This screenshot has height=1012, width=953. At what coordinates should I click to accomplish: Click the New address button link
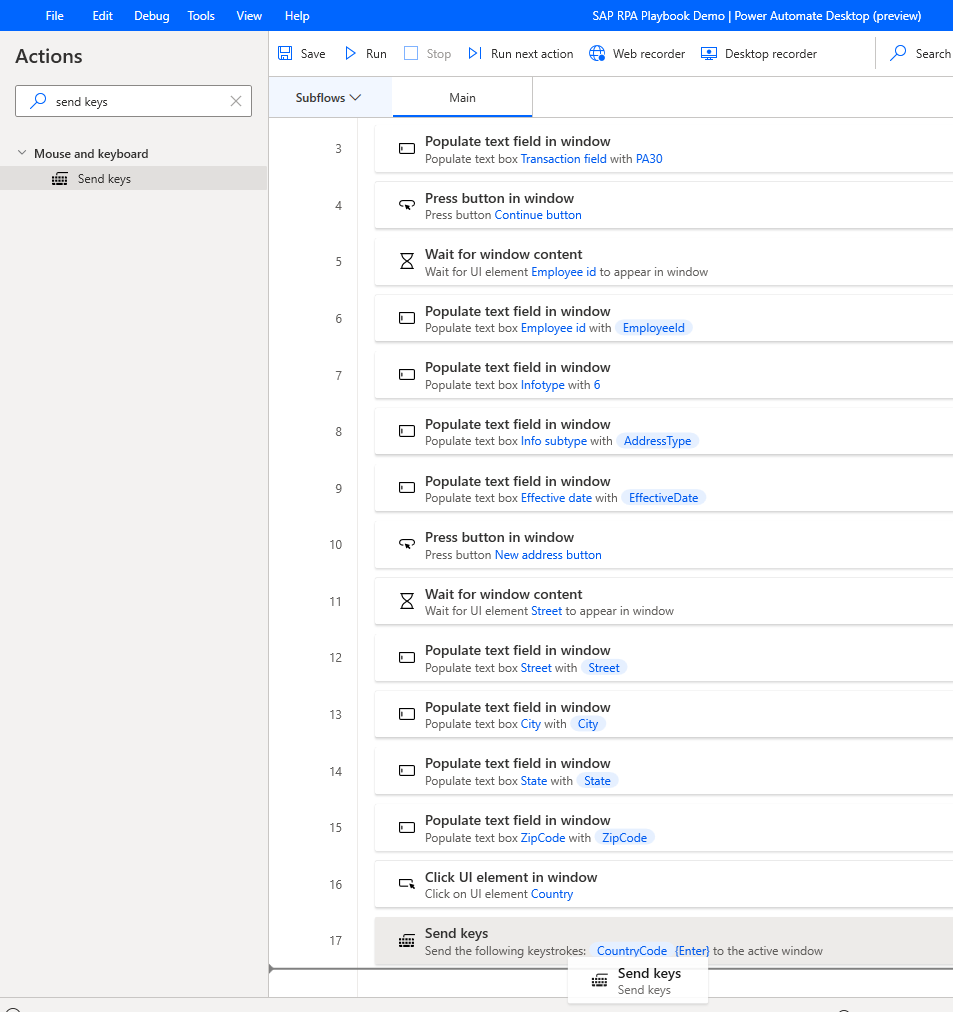(x=548, y=555)
